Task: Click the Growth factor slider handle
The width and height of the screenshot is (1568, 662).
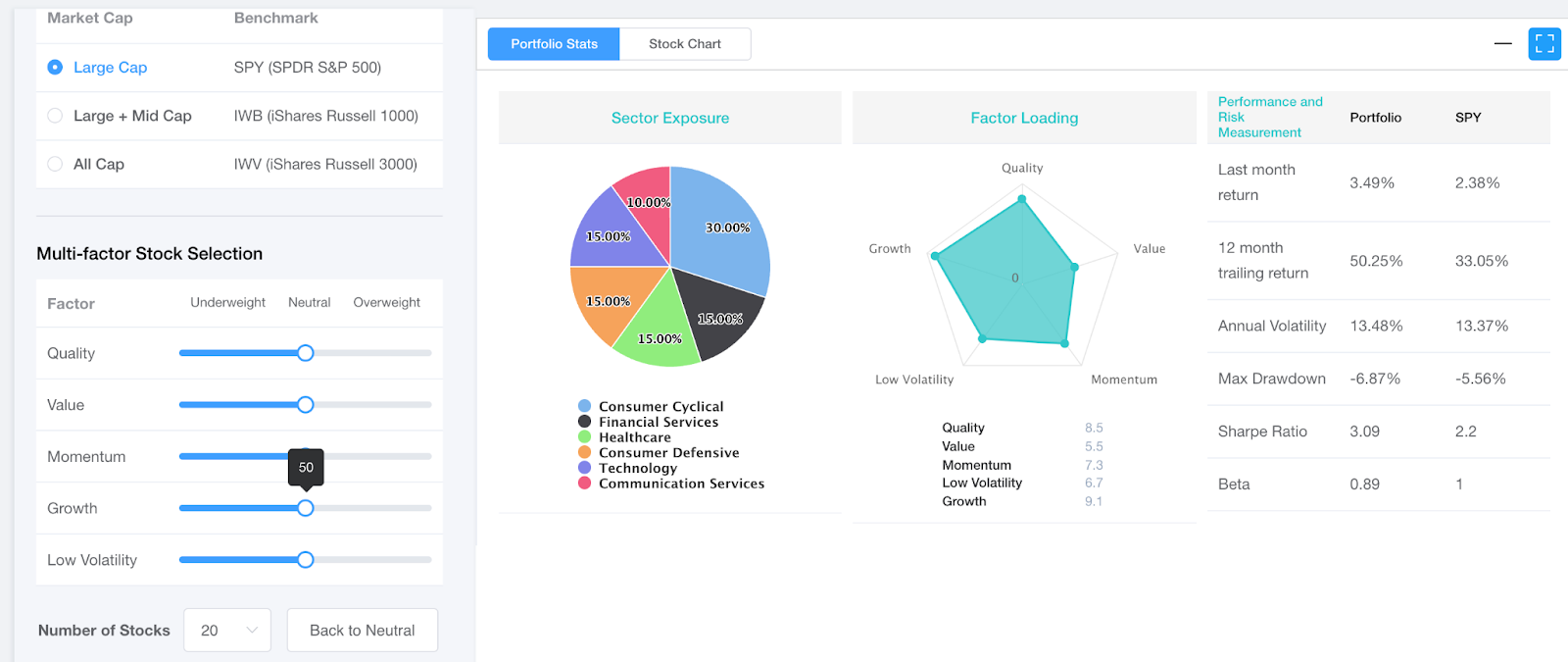Action: [x=306, y=508]
